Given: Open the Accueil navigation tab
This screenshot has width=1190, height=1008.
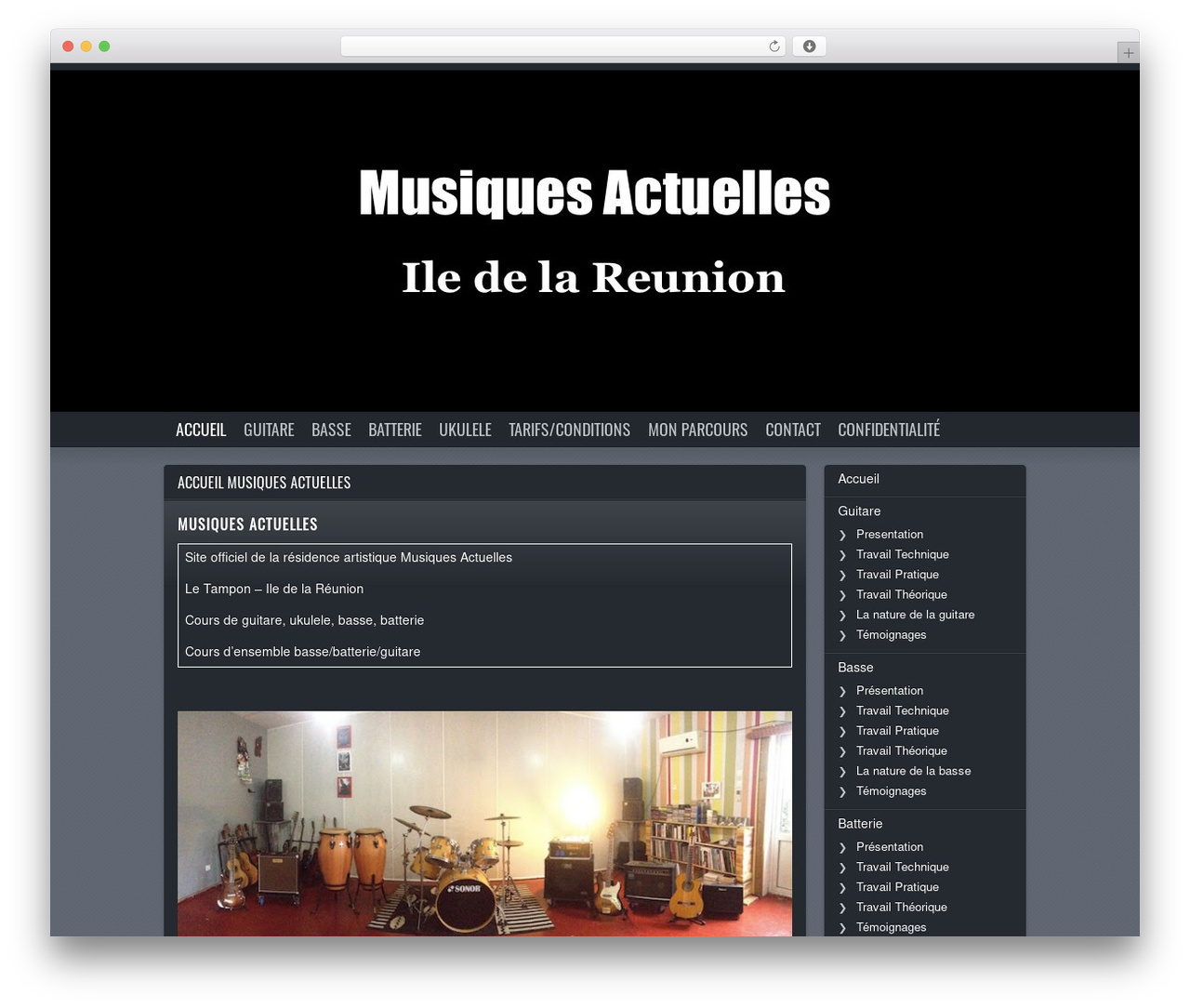Looking at the screenshot, I should [x=201, y=430].
